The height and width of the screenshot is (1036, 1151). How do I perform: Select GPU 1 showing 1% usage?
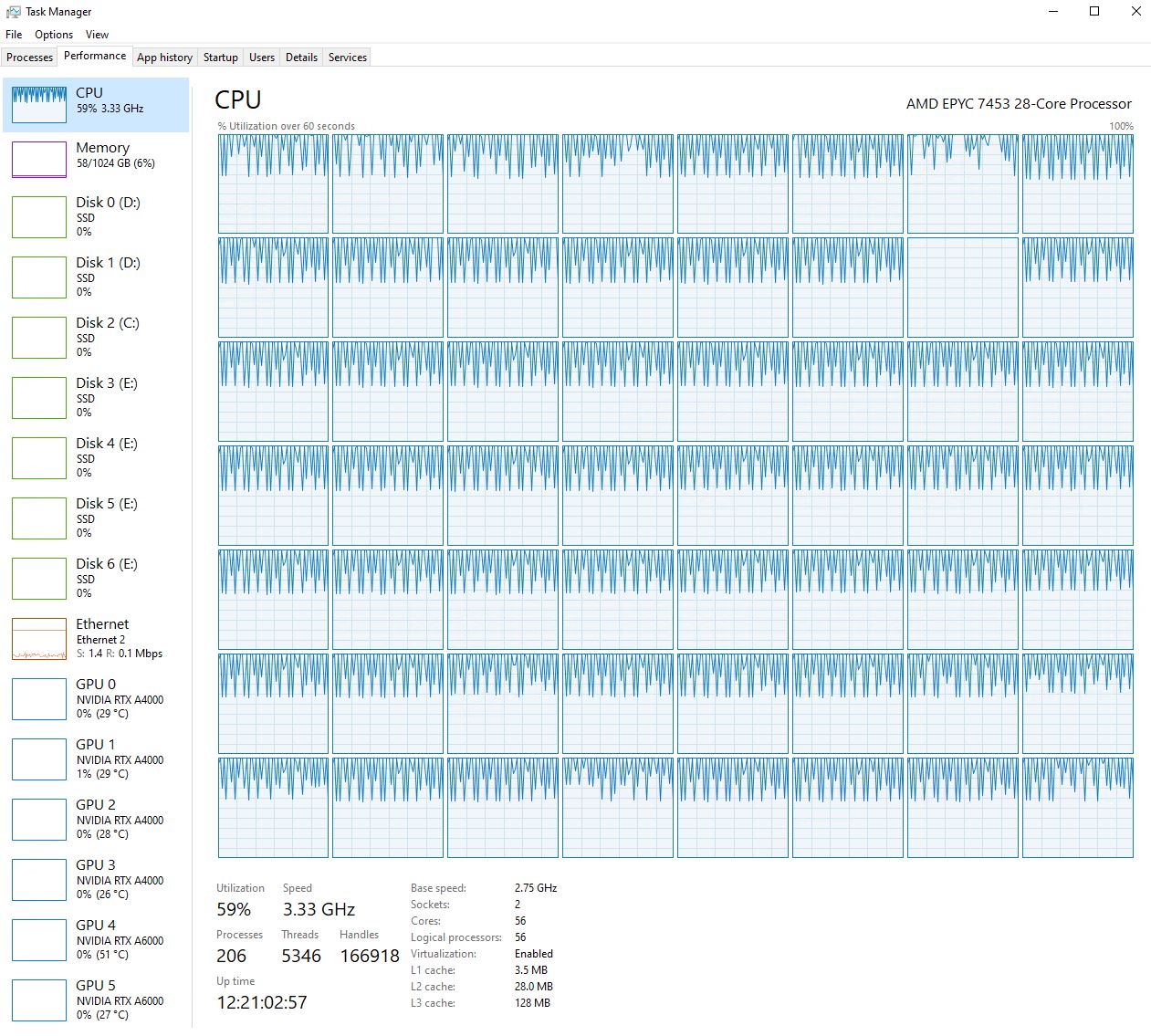[x=96, y=759]
